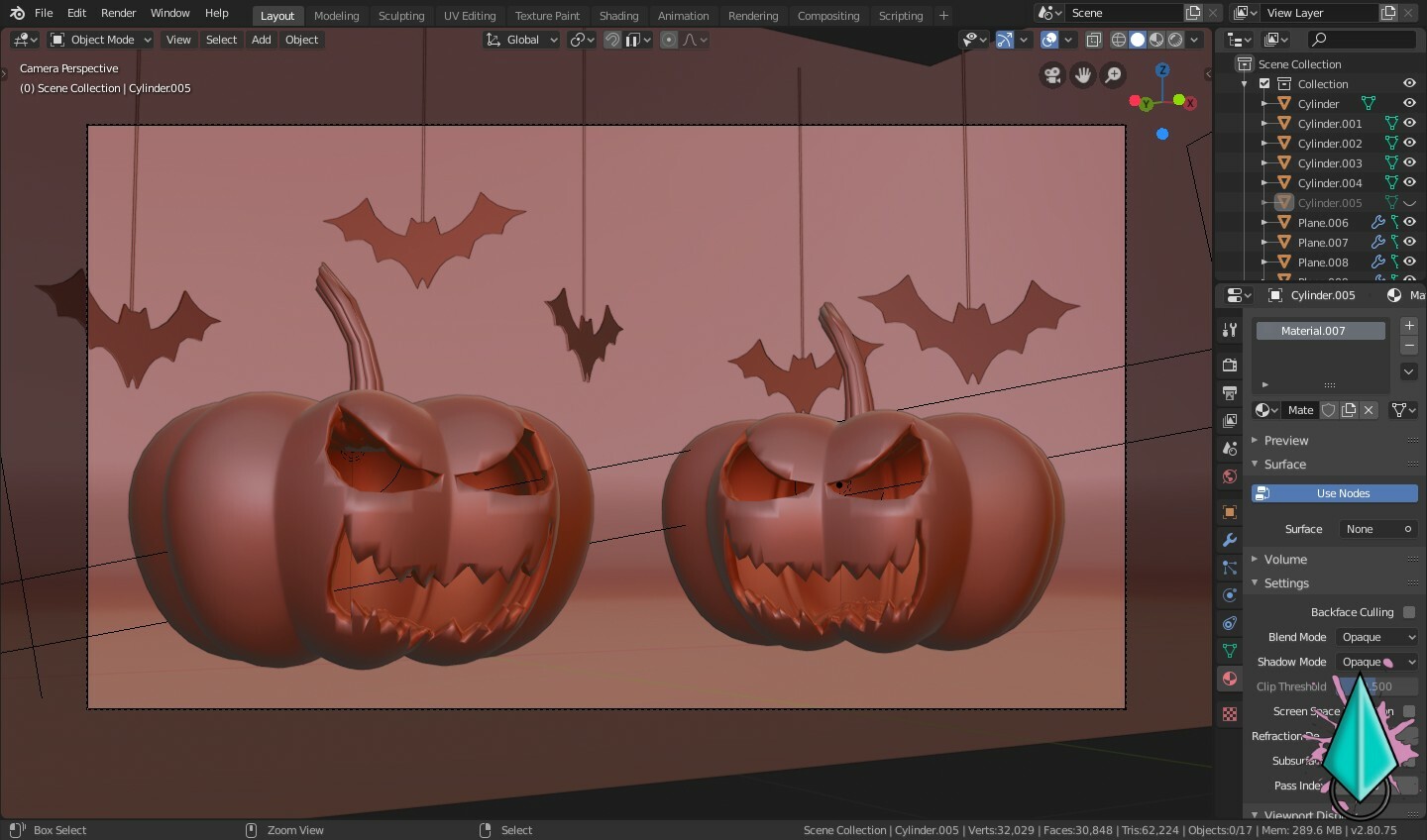
Task: Add a new view layer with its copy icon
Action: tap(1388, 13)
